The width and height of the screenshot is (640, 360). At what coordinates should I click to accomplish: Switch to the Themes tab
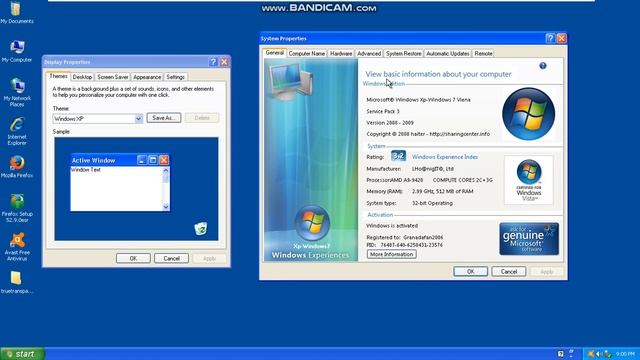58,76
